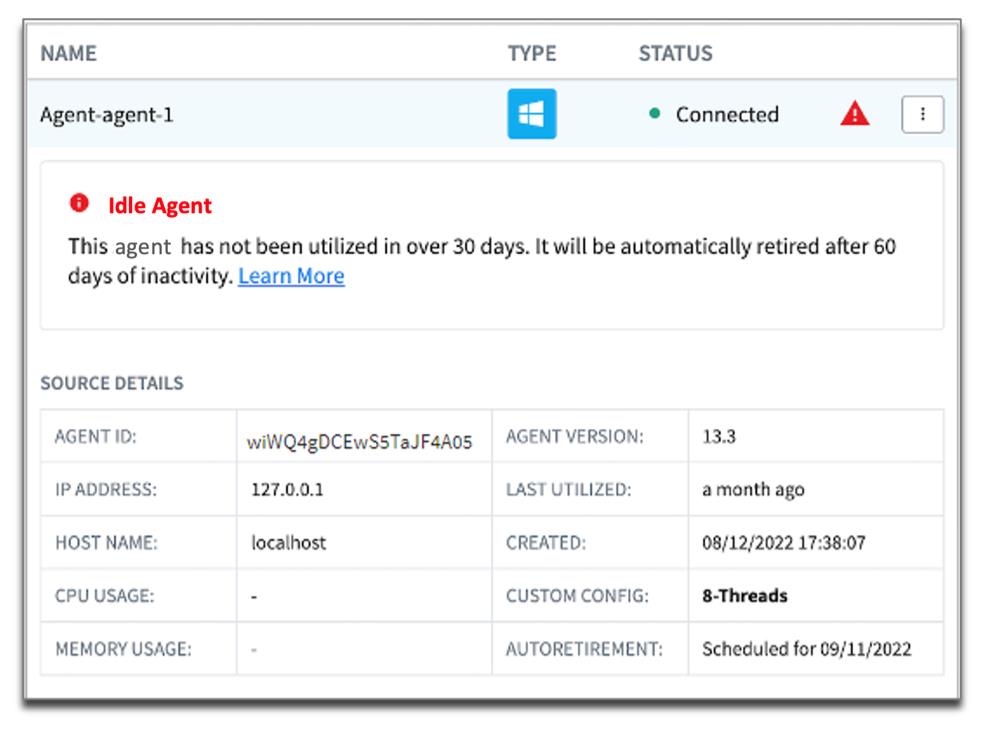Click the localhost host name value

pyautogui.click(x=289, y=543)
